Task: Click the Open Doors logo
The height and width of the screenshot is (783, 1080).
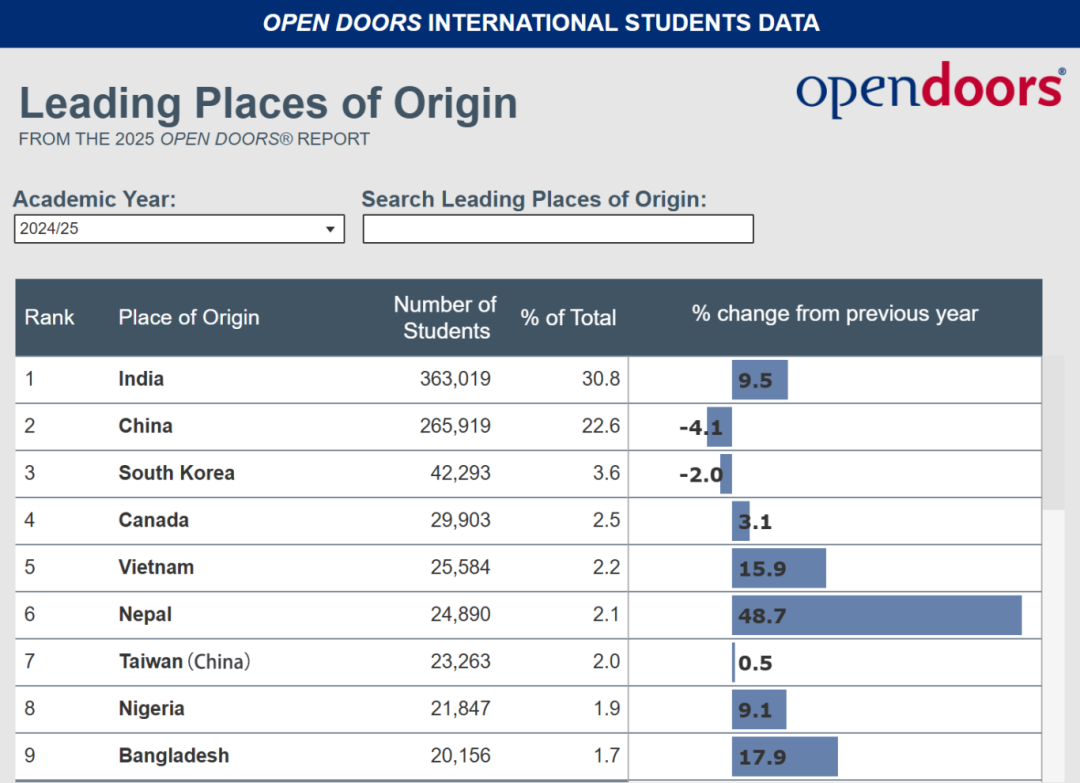Action: (930, 89)
